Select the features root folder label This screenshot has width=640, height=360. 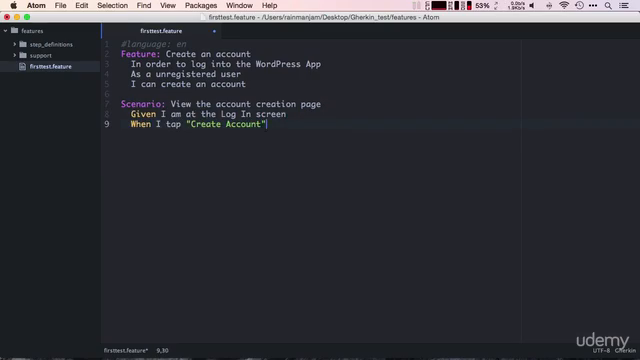point(32,31)
